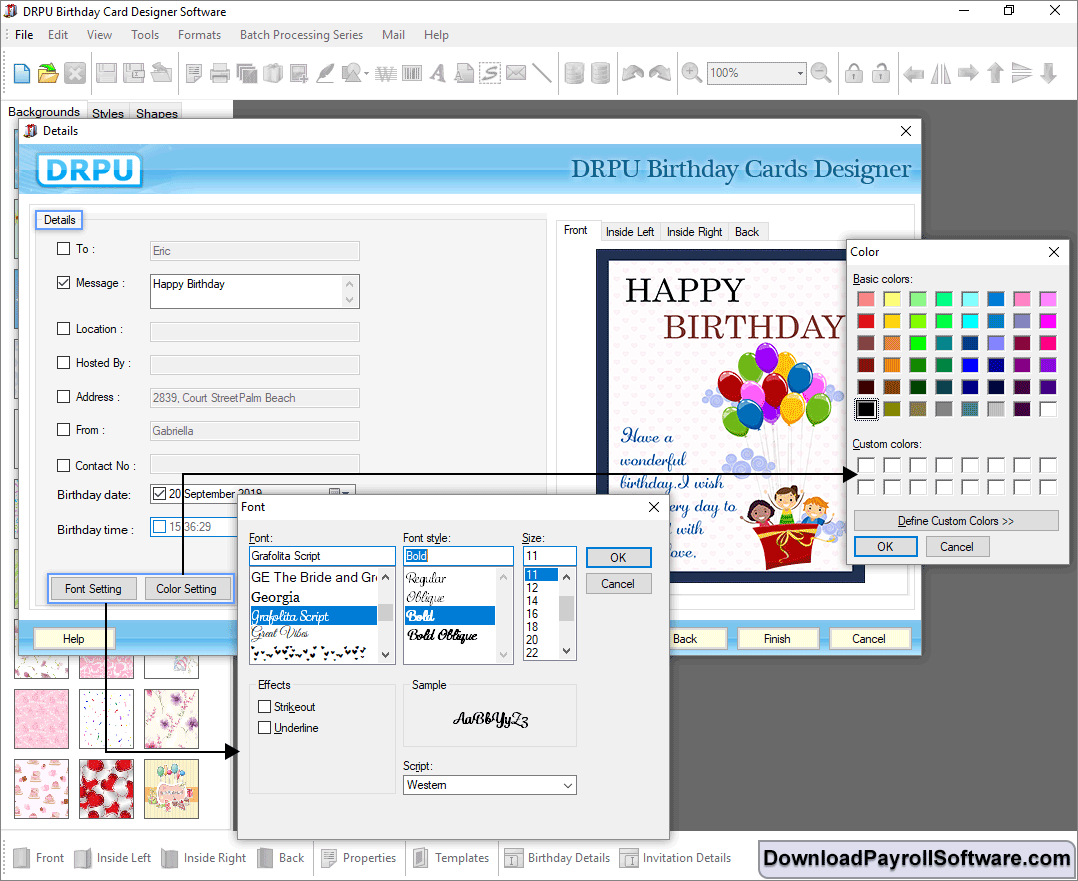Click the up arrow toolbar icon
Screen dimensions: 1078x881
click(x=995, y=73)
